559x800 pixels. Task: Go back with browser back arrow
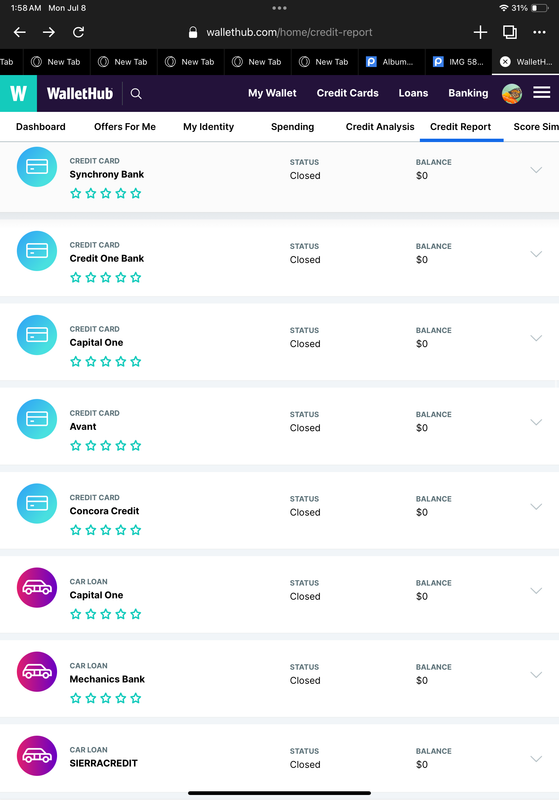(20, 32)
